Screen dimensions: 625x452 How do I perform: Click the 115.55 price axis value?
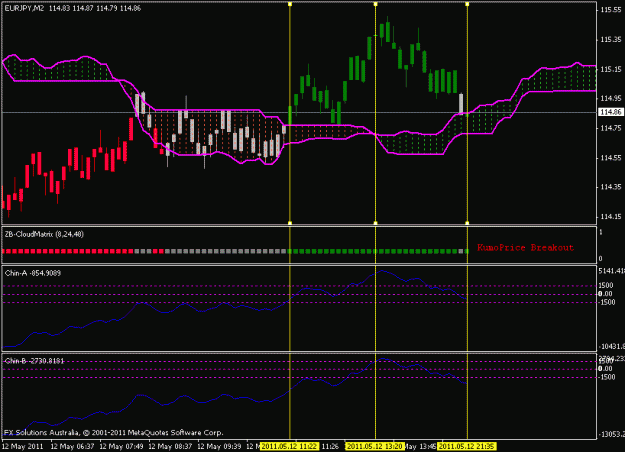click(610, 10)
